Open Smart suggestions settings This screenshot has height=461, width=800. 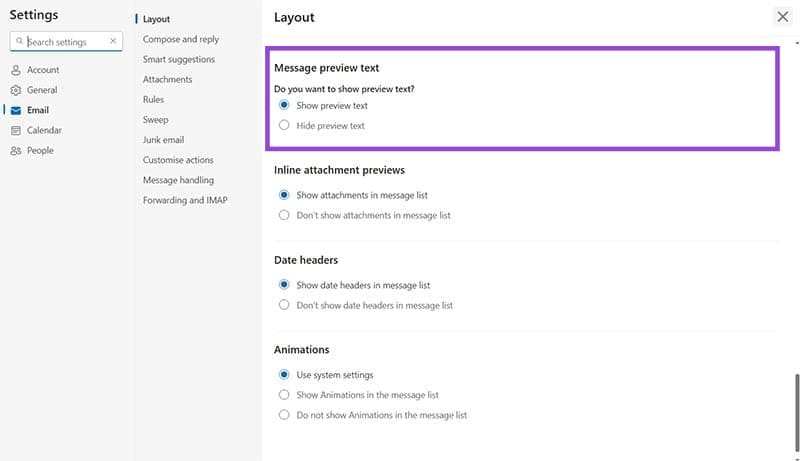179,59
